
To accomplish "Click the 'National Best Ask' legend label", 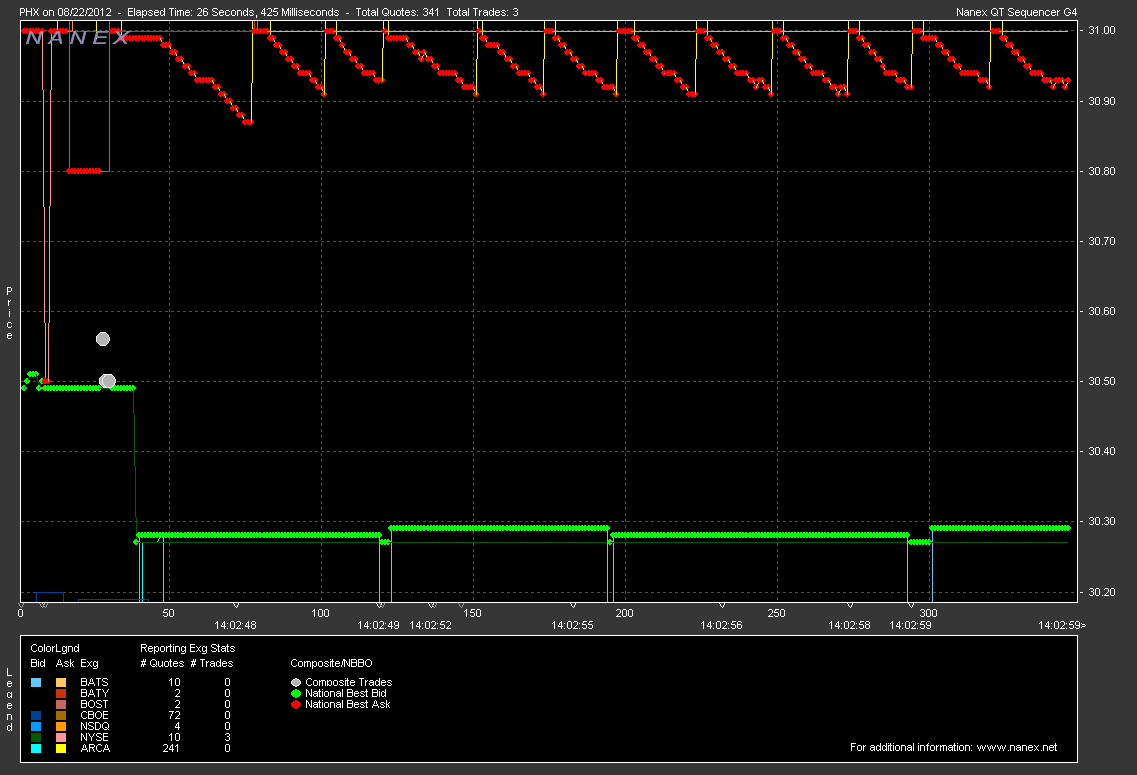I will pos(348,704).
